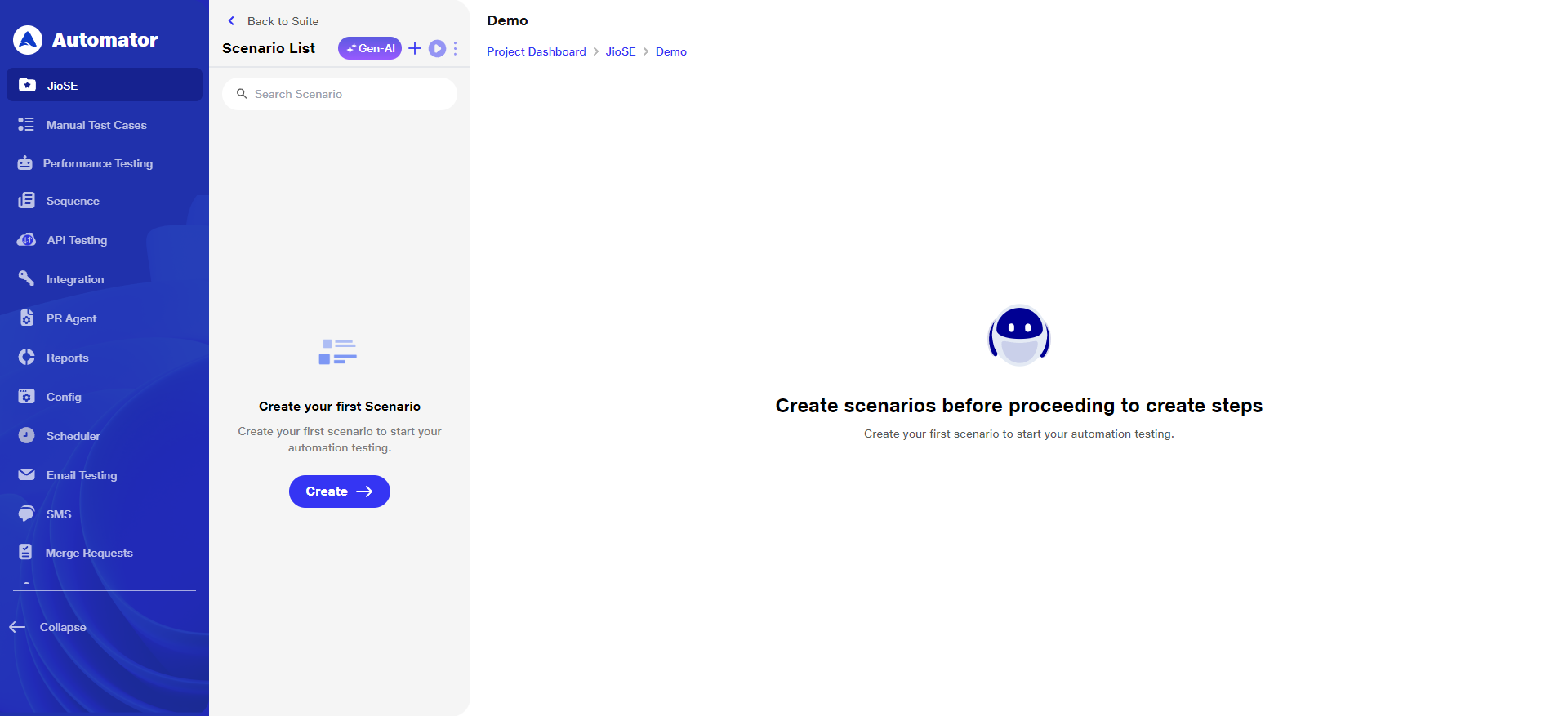Open Manual Test Cases in sidebar
Image resolution: width=1568 pixels, height=716 pixels.
(96, 125)
